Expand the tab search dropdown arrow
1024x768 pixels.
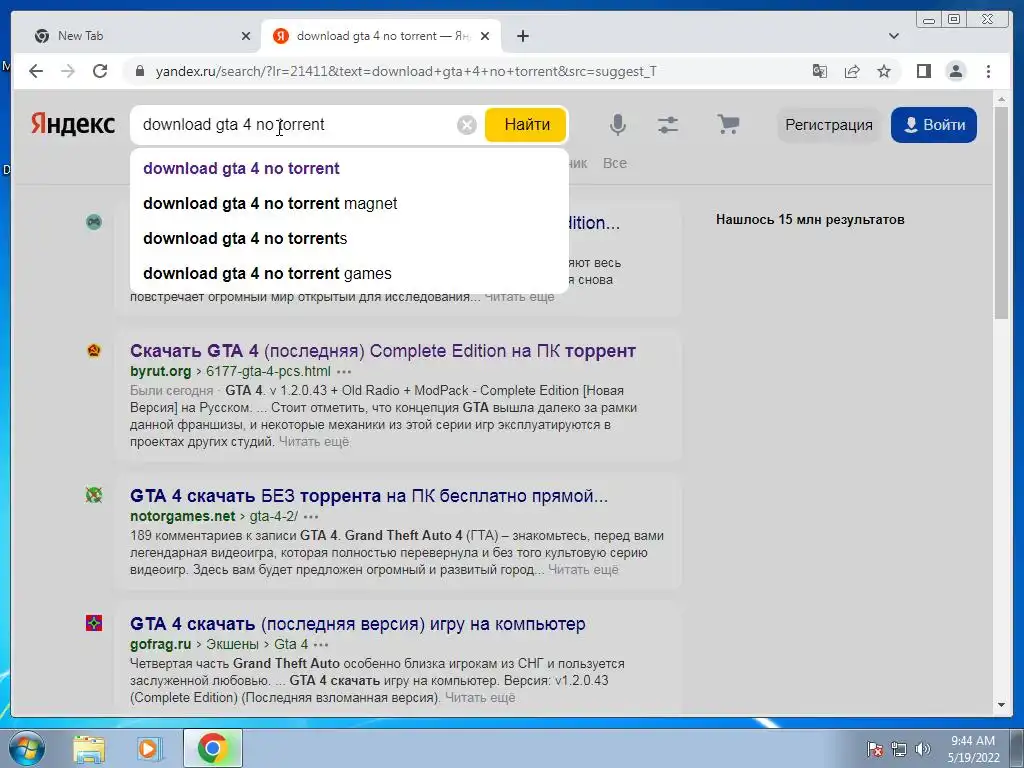(893, 36)
